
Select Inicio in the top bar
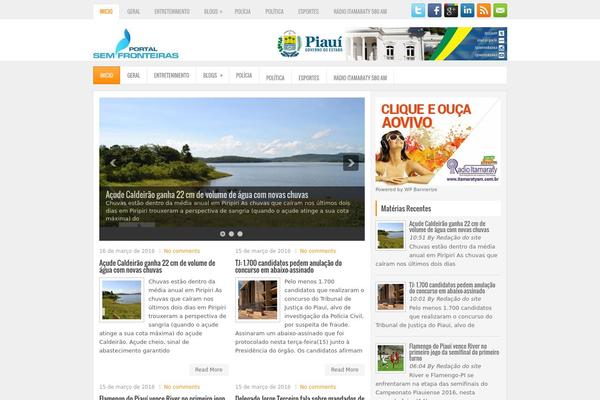[x=106, y=11]
